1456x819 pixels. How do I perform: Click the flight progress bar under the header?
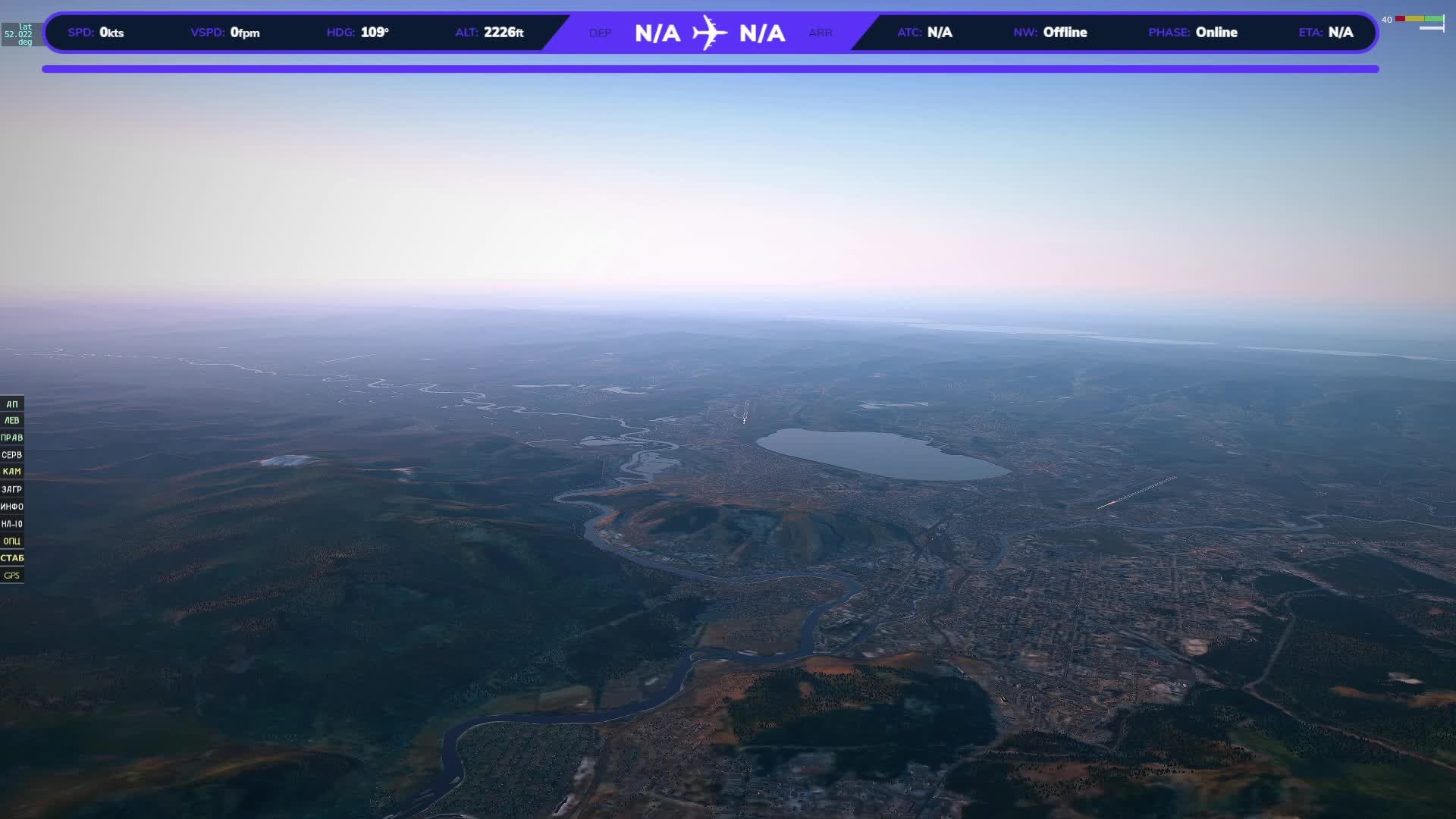point(710,69)
